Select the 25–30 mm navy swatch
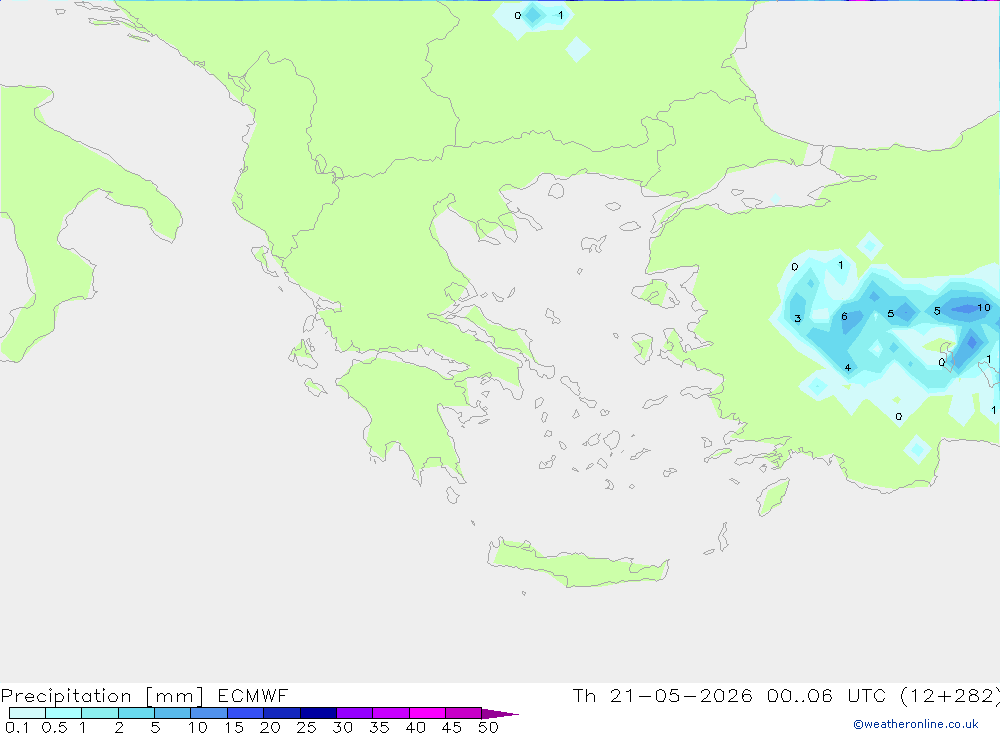1000x733 pixels. 318,713
